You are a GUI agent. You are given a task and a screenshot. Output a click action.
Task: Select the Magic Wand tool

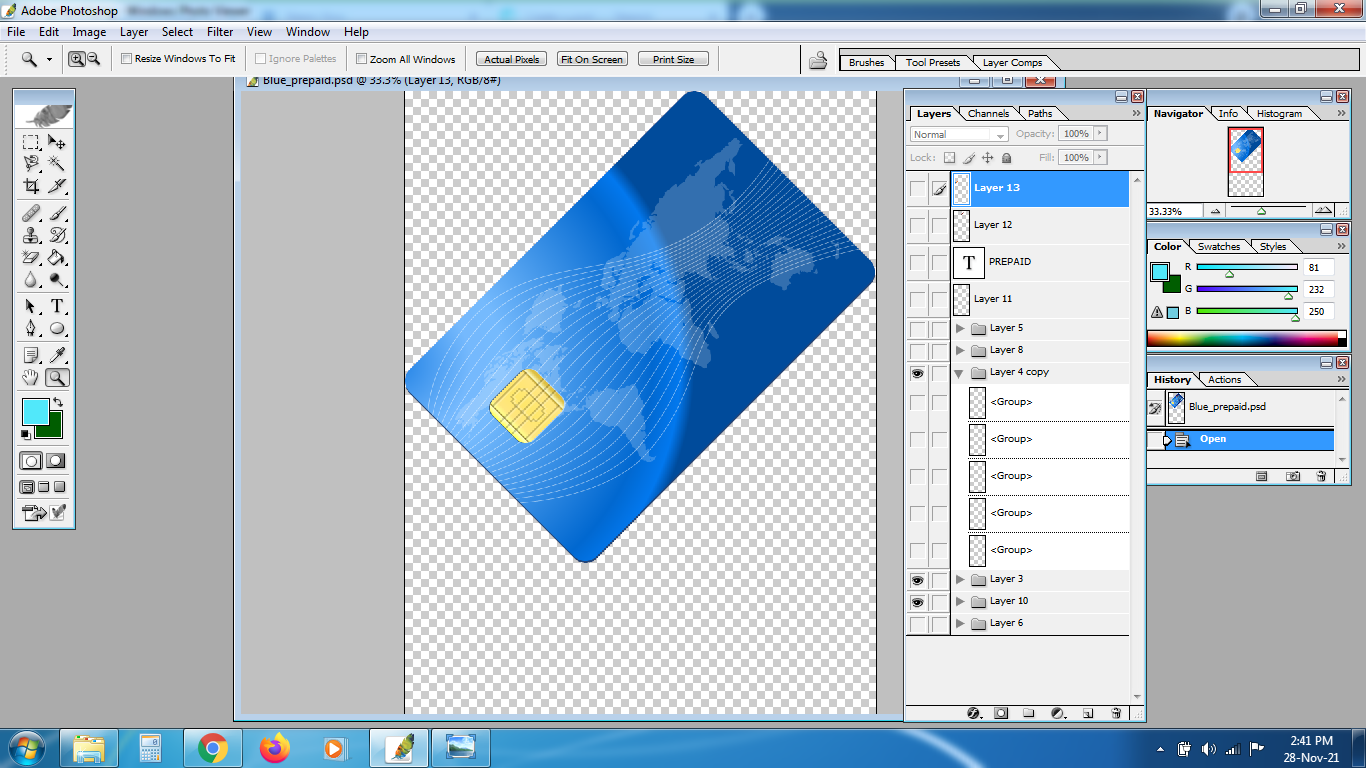(57, 162)
